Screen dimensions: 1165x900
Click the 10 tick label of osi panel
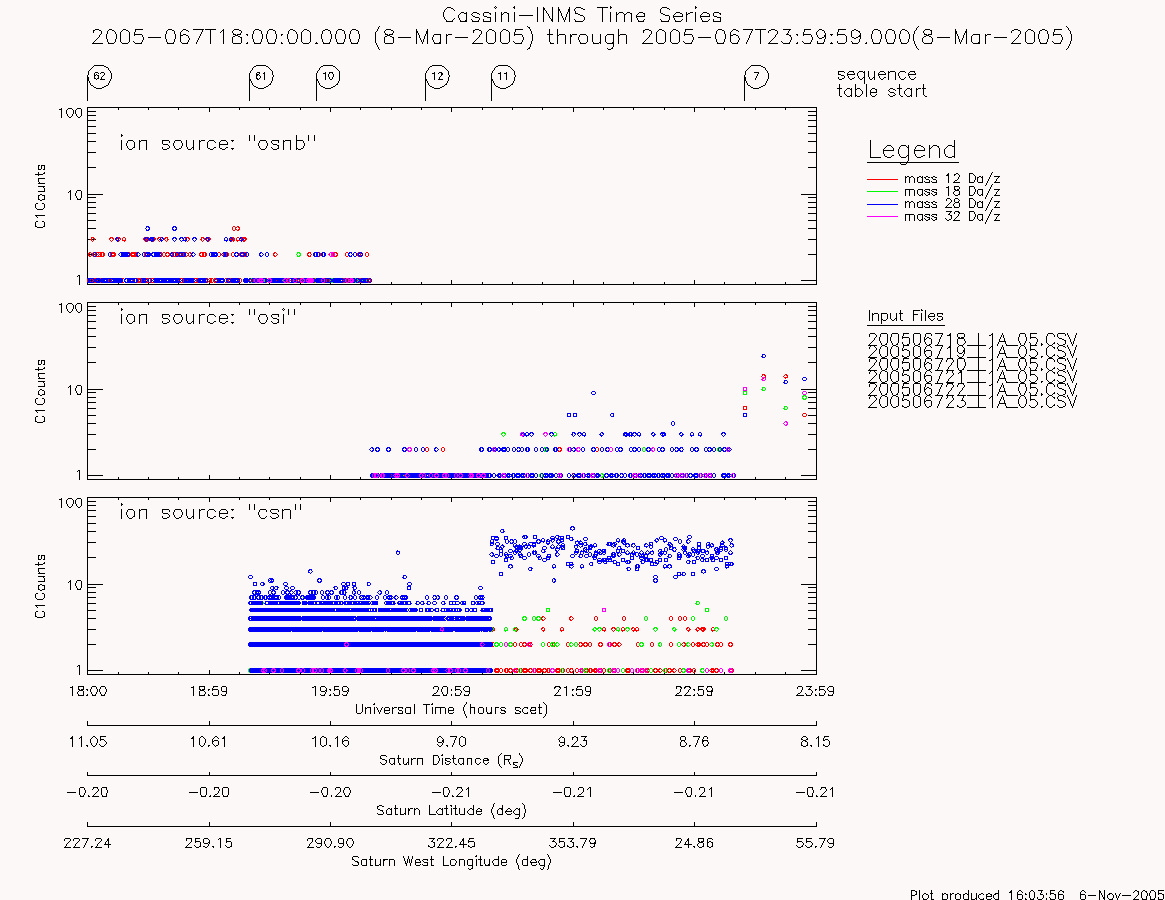[74, 390]
